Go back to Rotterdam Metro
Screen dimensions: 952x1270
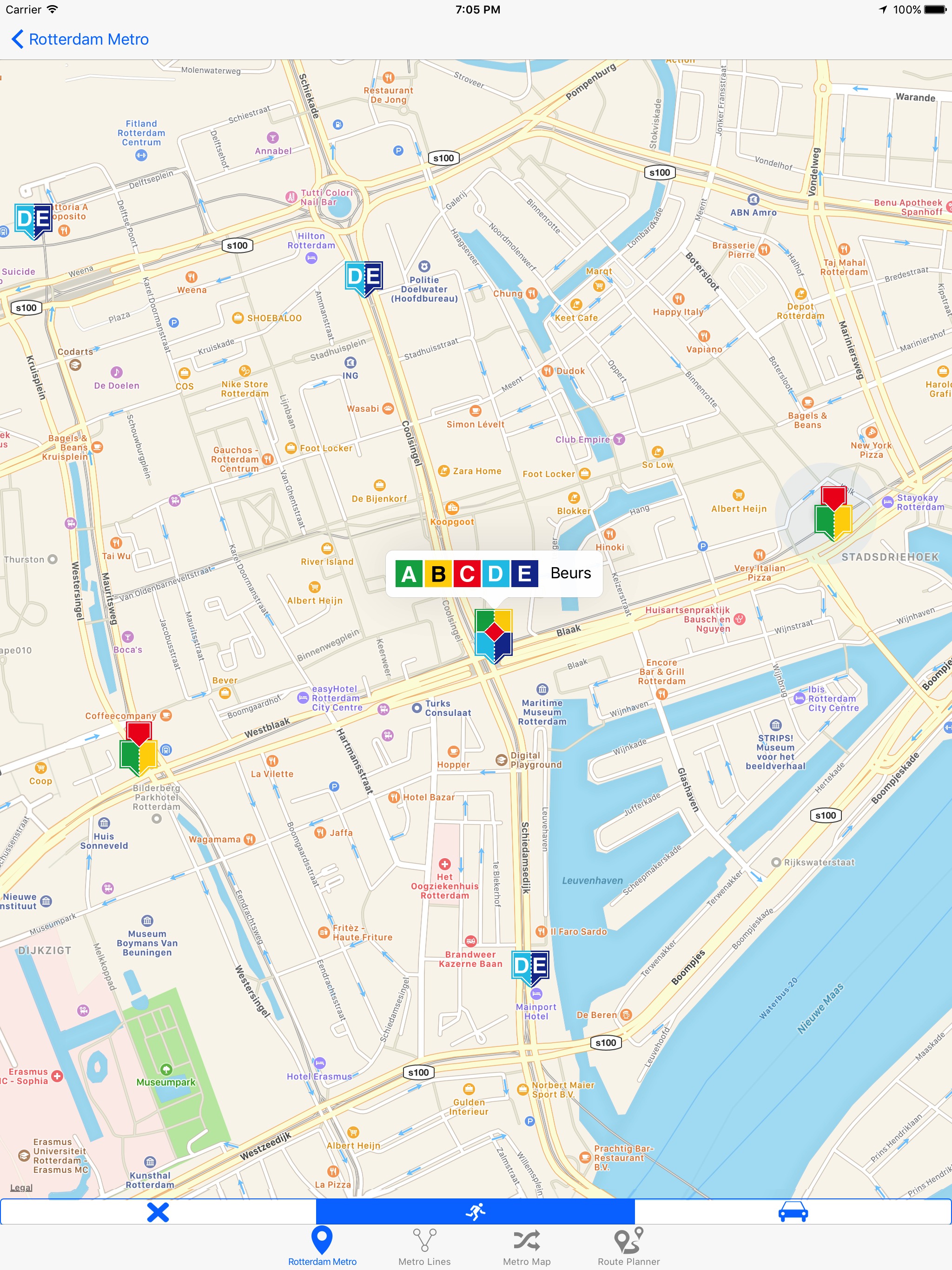click(x=80, y=39)
